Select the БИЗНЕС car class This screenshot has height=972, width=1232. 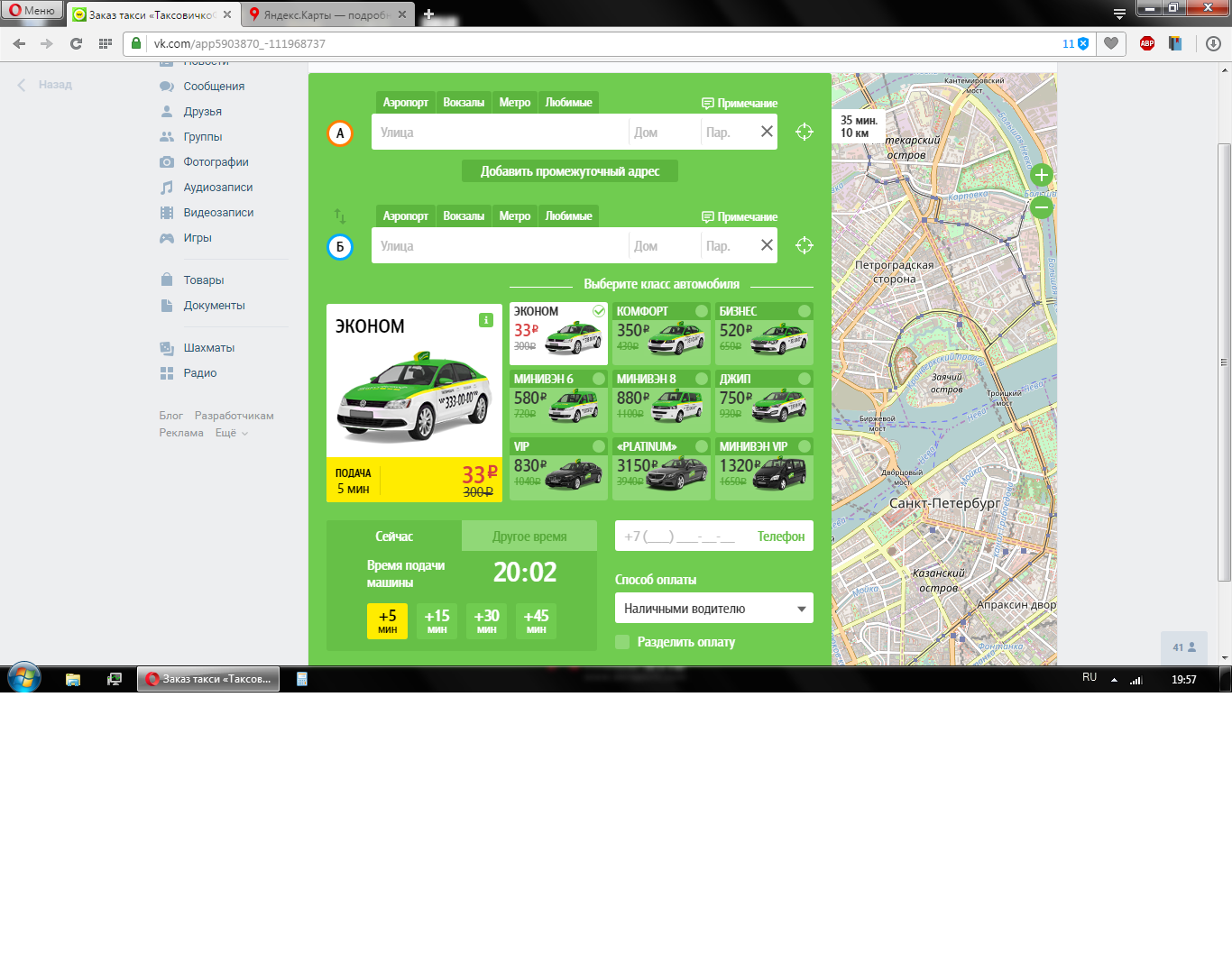(764, 334)
